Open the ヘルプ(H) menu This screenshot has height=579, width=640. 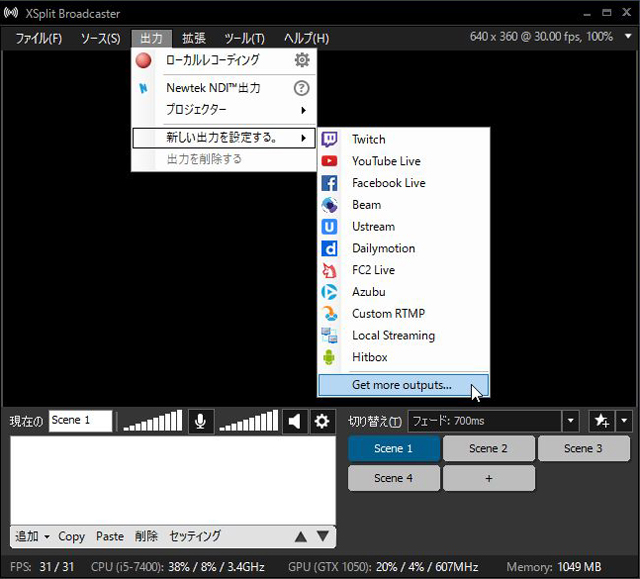(307, 38)
